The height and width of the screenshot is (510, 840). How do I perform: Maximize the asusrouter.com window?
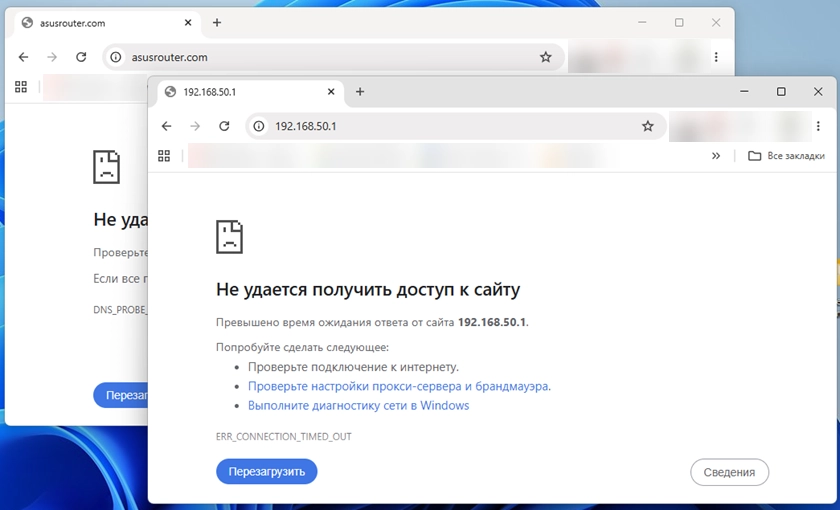click(x=679, y=22)
